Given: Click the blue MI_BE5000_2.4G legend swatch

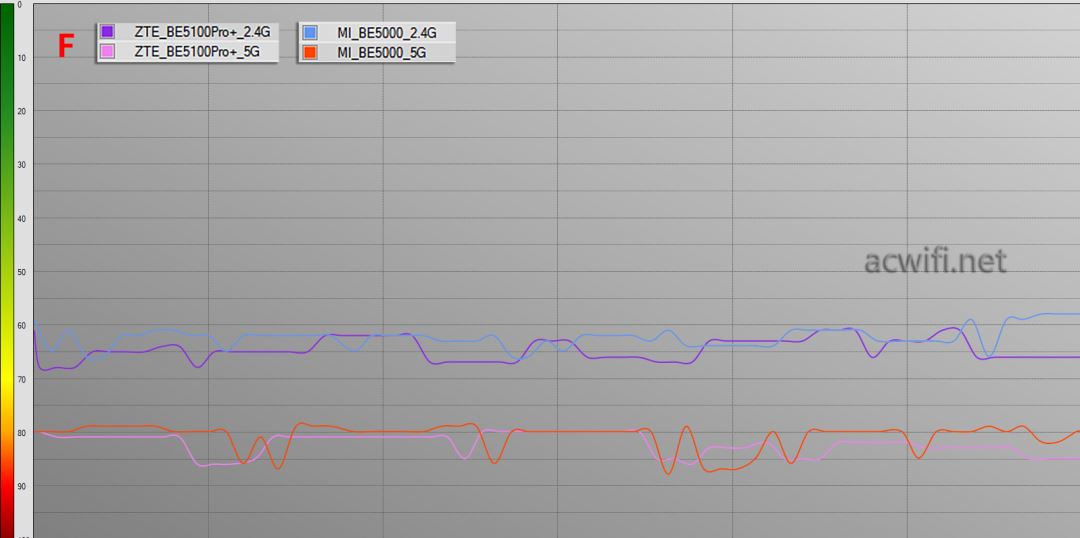Looking at the screenshot, I should point(310,32).
